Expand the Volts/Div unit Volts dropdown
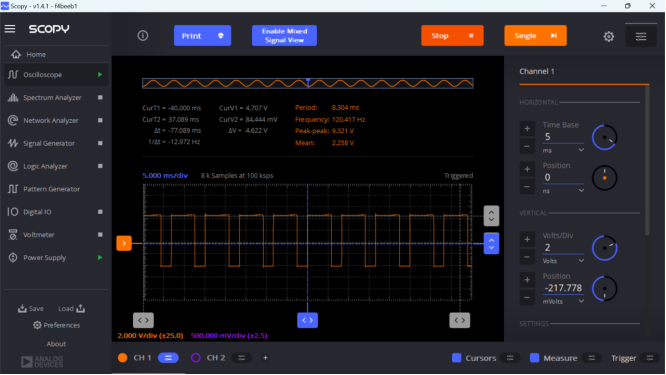 tap(563, 261)
